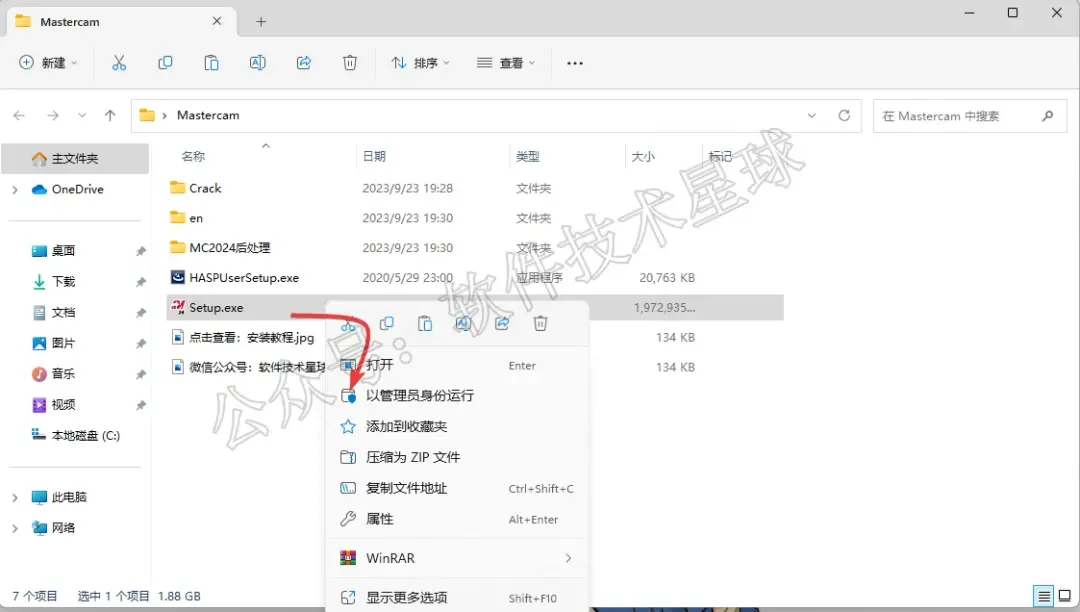1080x612 pixels.
Task: Click the Mastercam breadcrumb in address bar
Action: click(208, 116)
